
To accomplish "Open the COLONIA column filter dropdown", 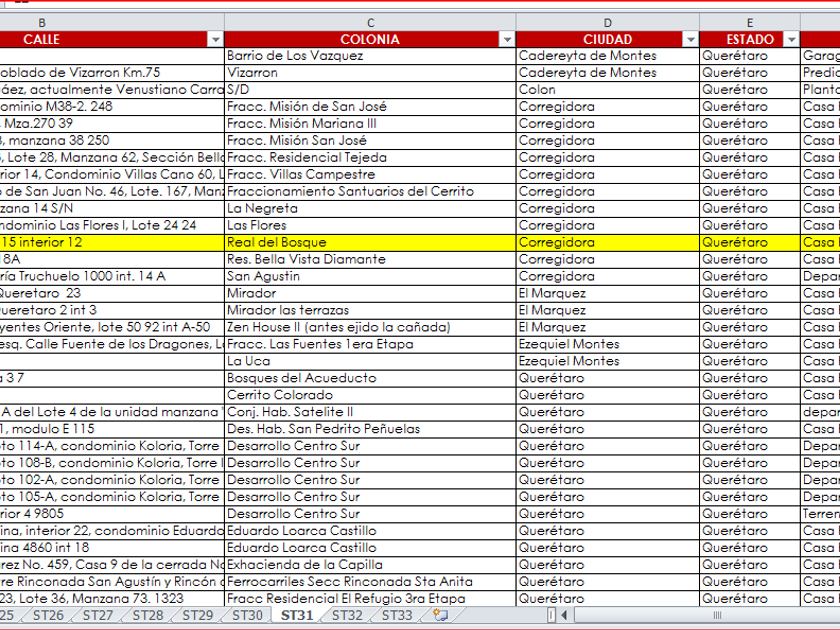I will (x=507, y=40).
